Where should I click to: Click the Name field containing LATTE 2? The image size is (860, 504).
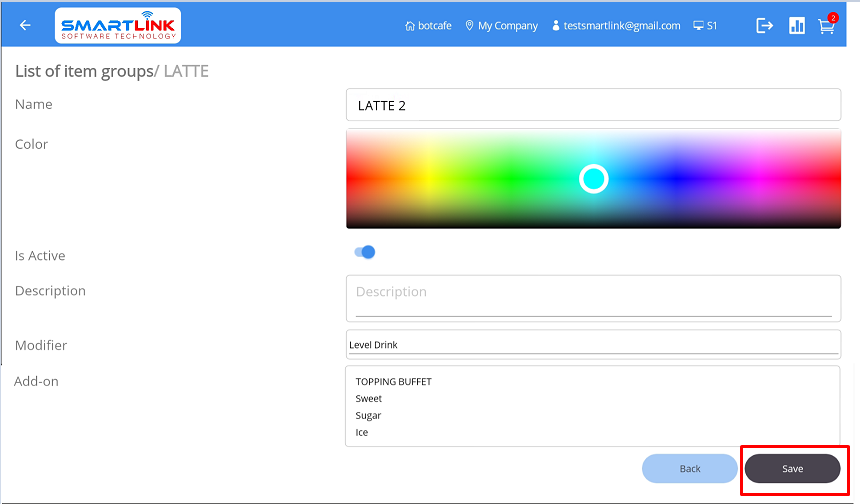pos(593,105)
